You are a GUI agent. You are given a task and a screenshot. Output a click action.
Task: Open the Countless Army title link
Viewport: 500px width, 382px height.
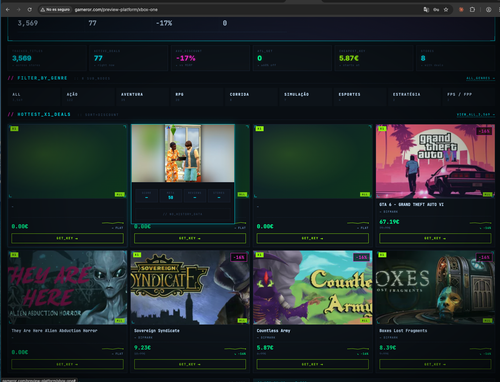(273, 331)
